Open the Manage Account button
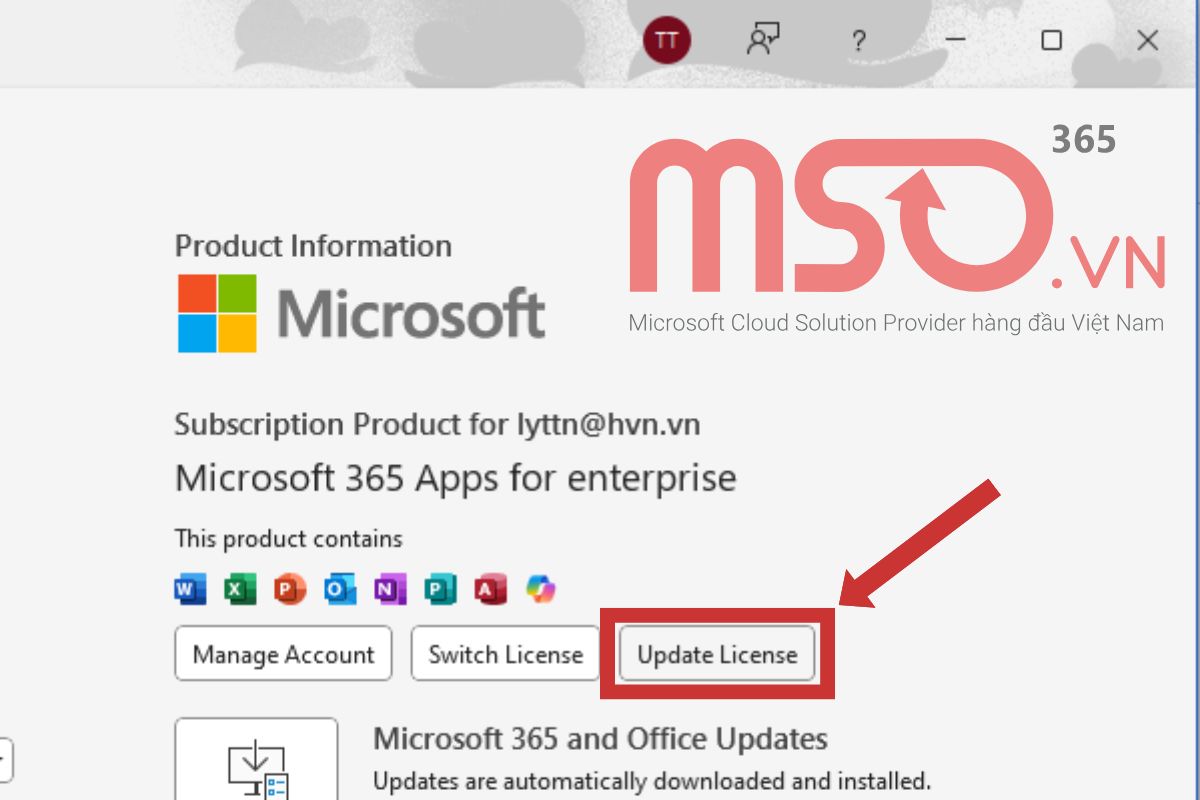Screen dimensions: 1200x800 [x=283, y=654]
